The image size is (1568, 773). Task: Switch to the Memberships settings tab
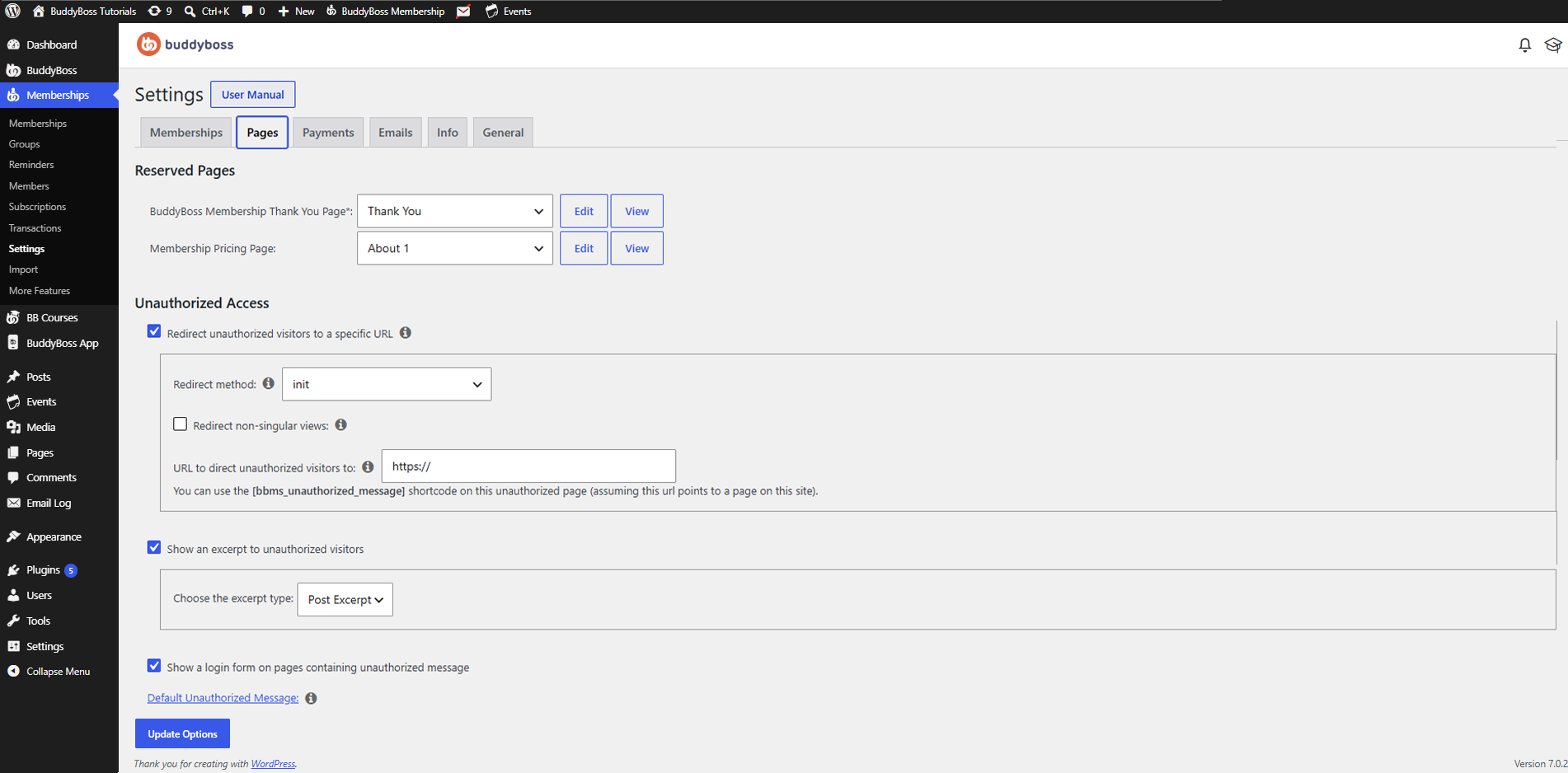coord(185,133)
